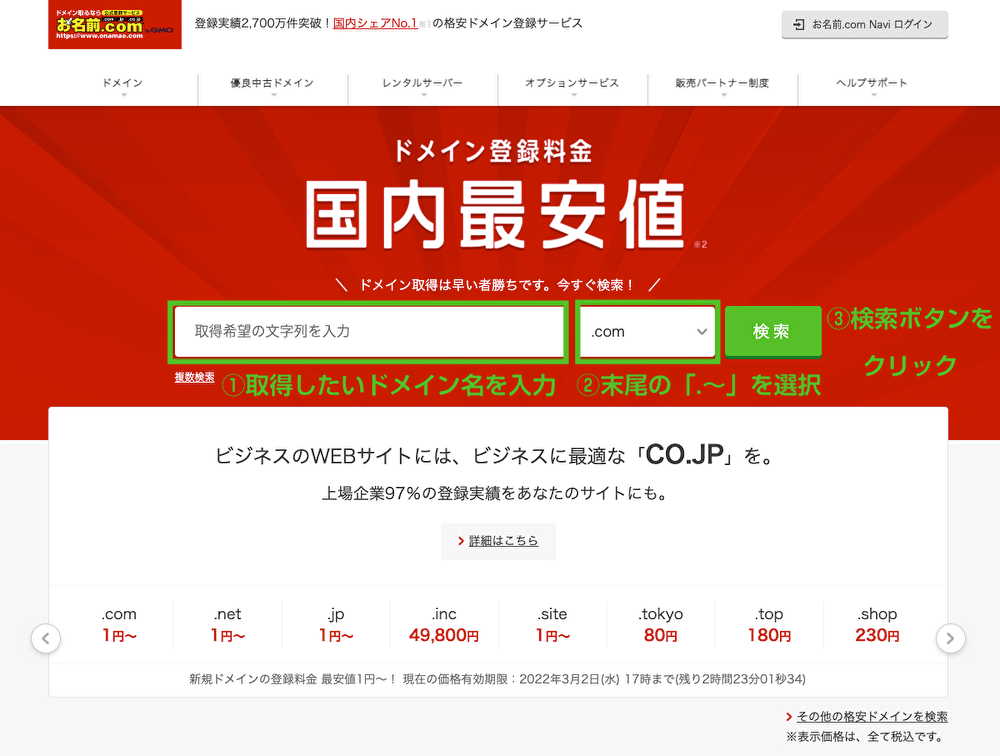The width and height of the screenshot is (1000, 756).
Task: Open the ヘルプサポート menu
Action: click(872, 84)
